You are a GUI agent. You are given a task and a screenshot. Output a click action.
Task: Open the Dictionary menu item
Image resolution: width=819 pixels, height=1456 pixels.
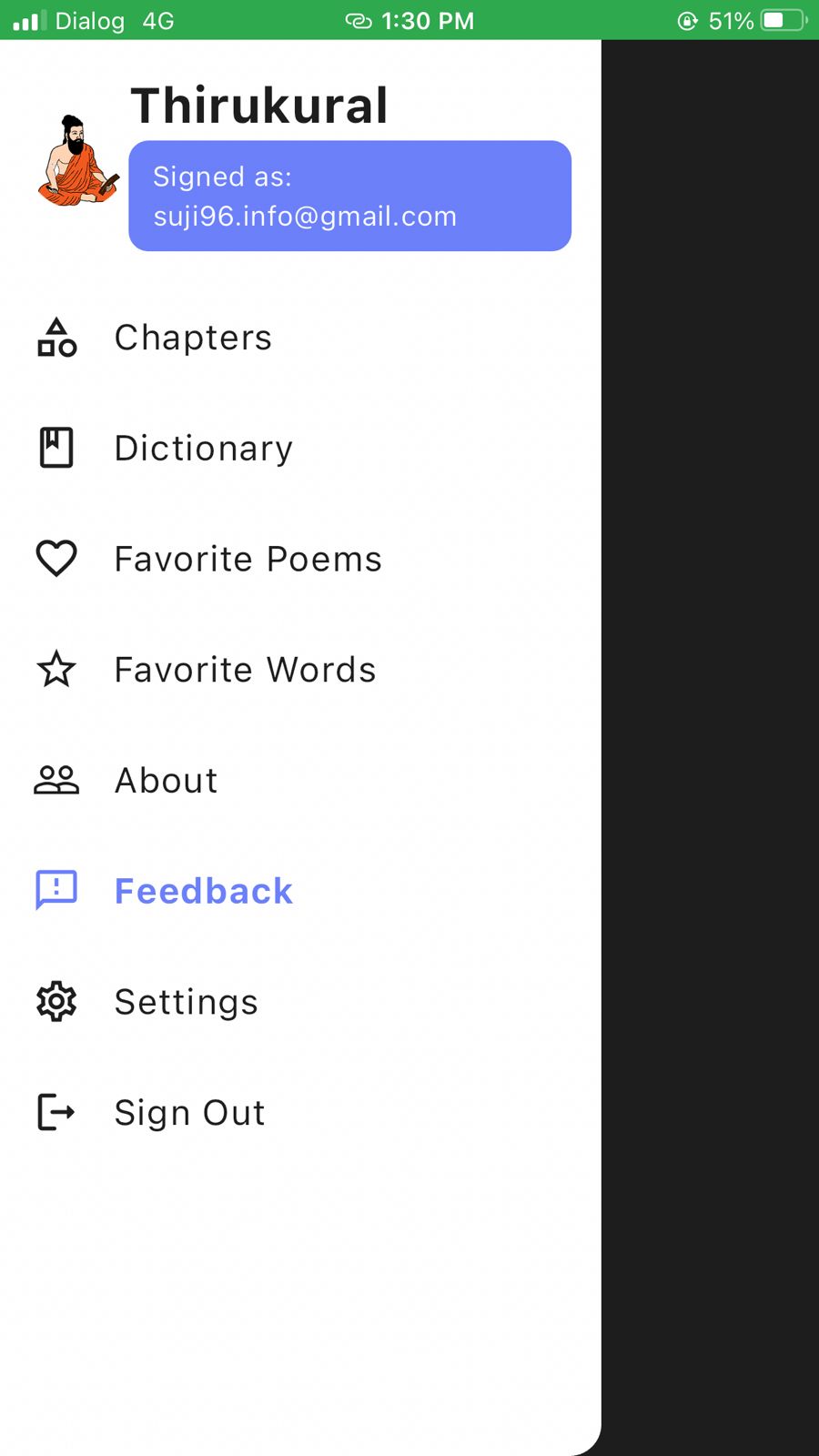click(x=300, y=448)
